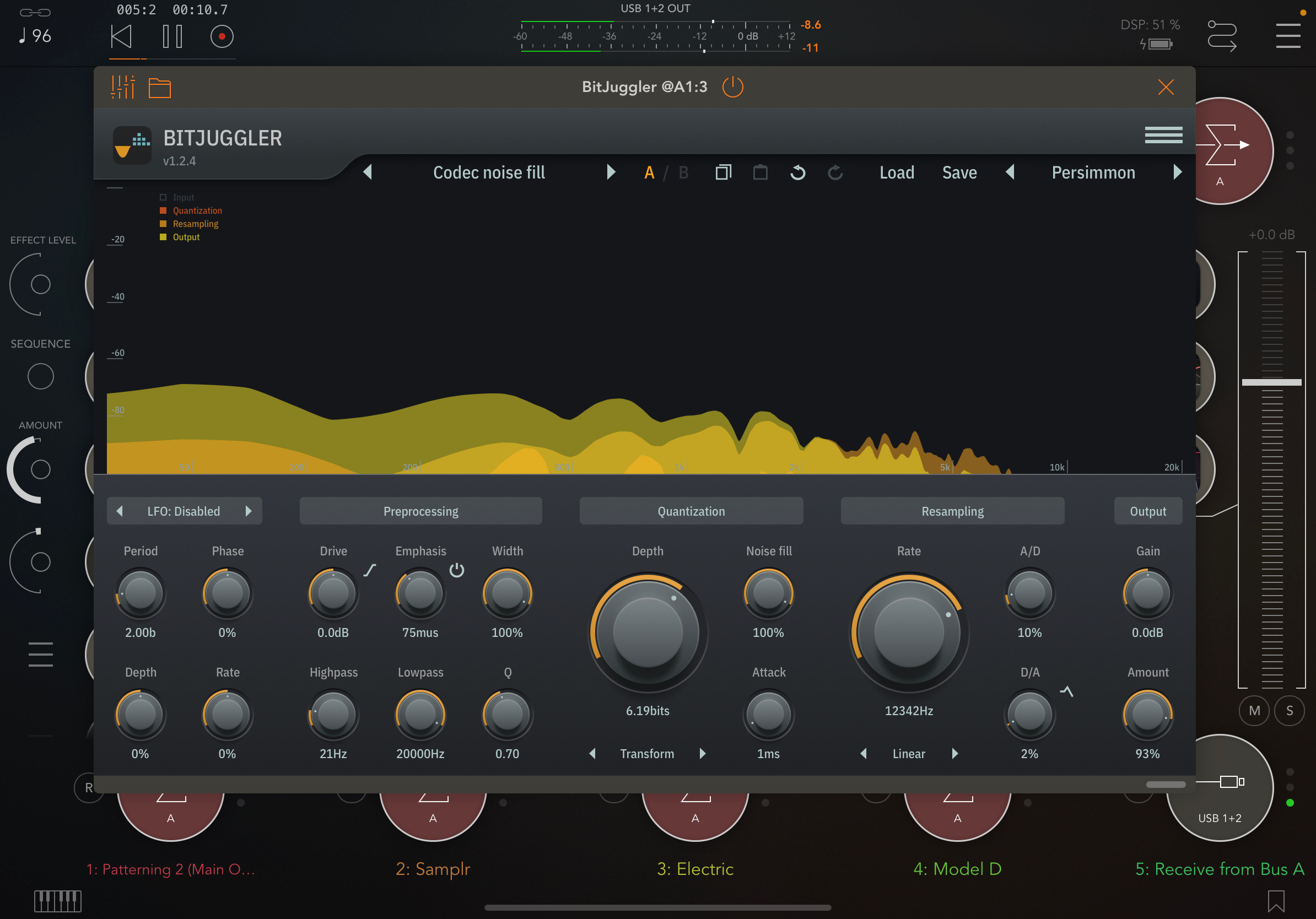1316x919 pixels.
Task: Click the Load button
Action: [x=897, y=172]
